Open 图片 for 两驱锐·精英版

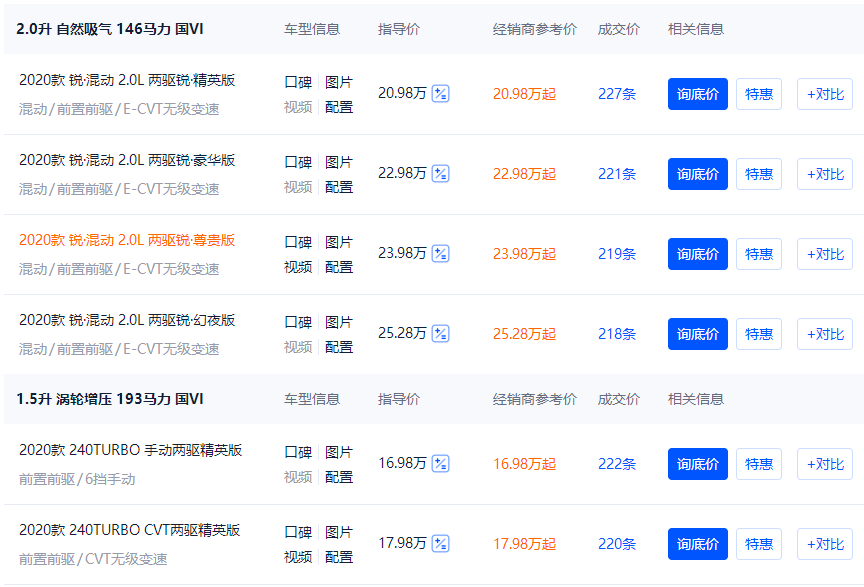339,82
